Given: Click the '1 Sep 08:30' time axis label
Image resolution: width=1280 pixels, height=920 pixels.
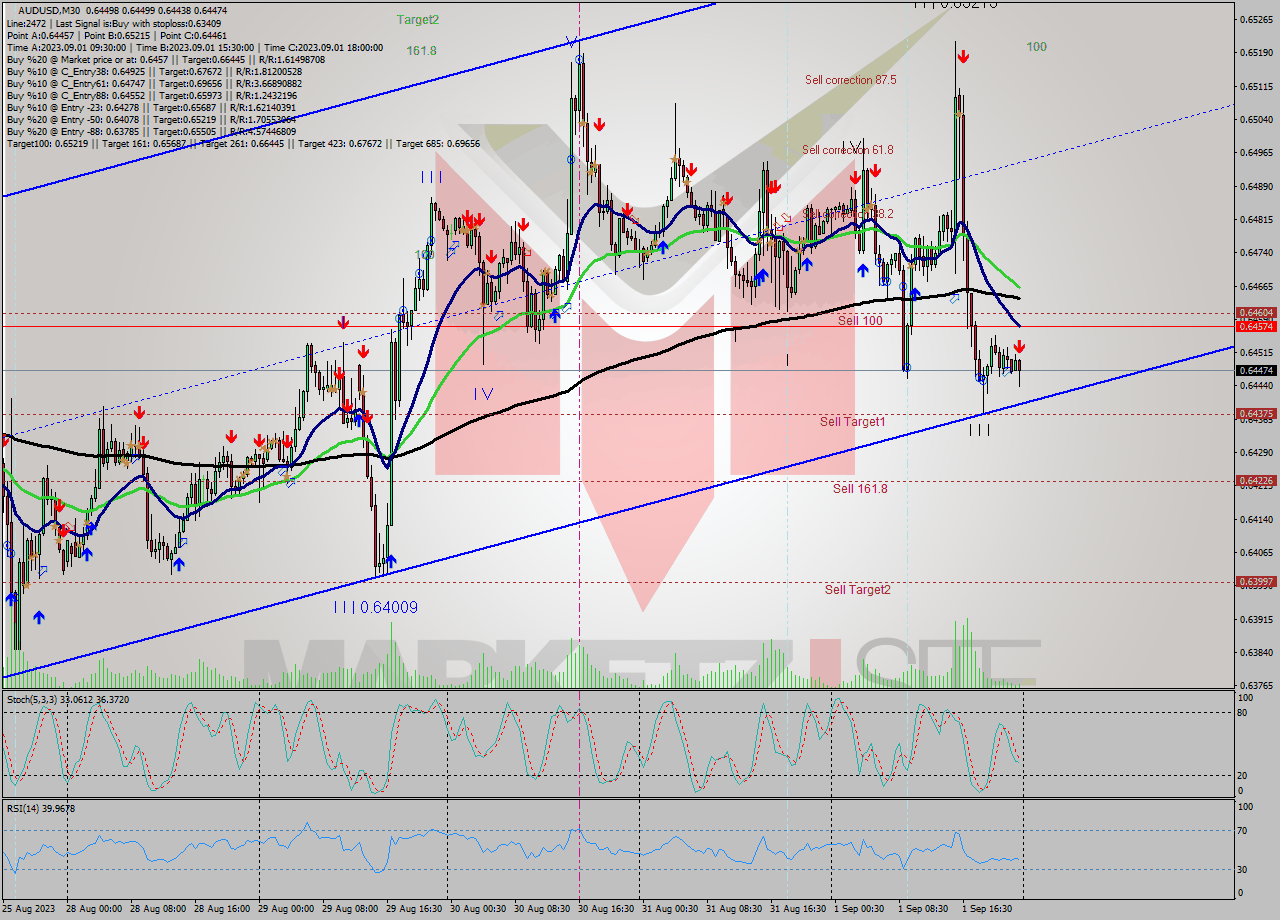Looking at the screenshot, I should pos(924,909).
